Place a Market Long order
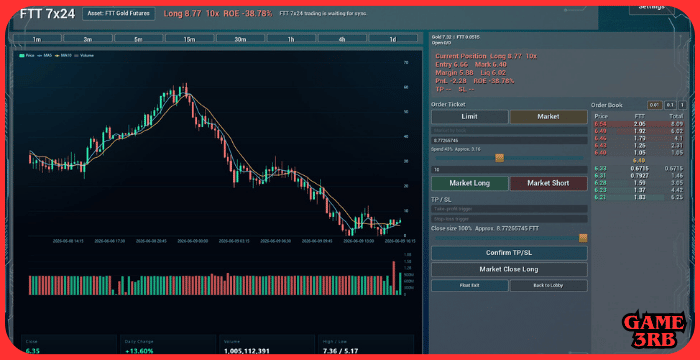 coord(469,183)
